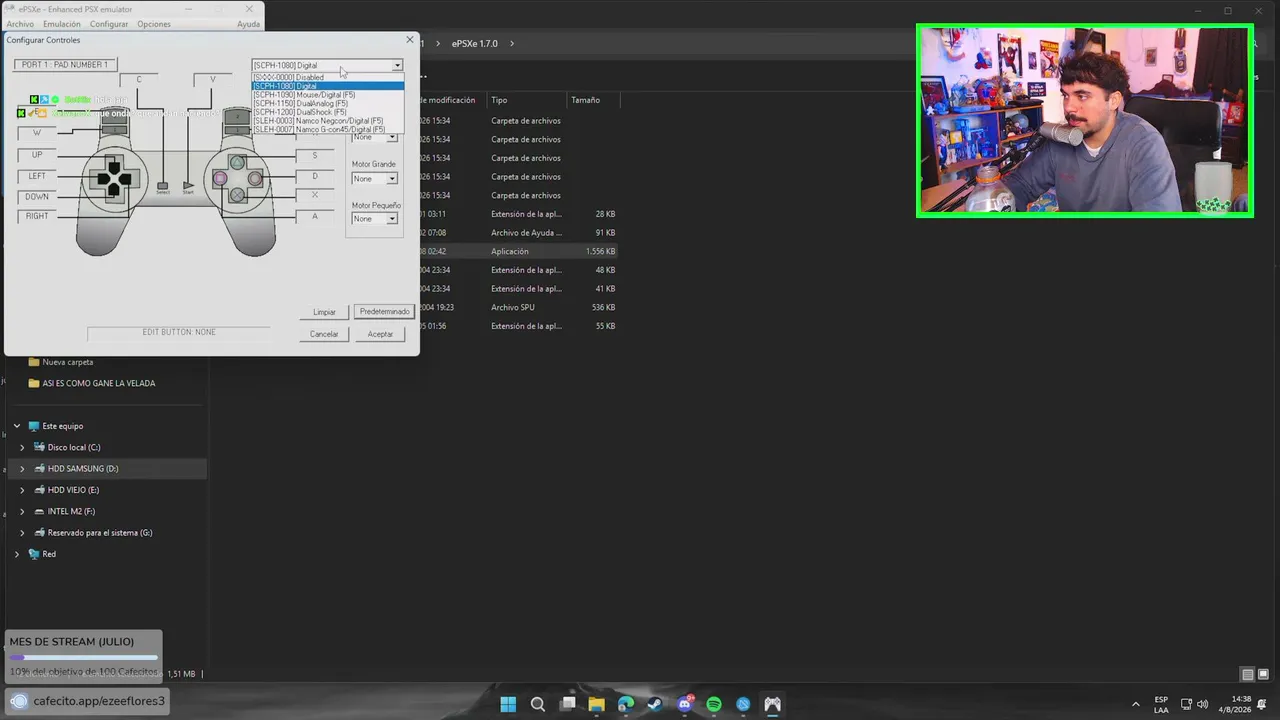The width and height of the screenshot is (1280, 720).
Task: Click the Limpiar button
Action: [x=324, y=312]
